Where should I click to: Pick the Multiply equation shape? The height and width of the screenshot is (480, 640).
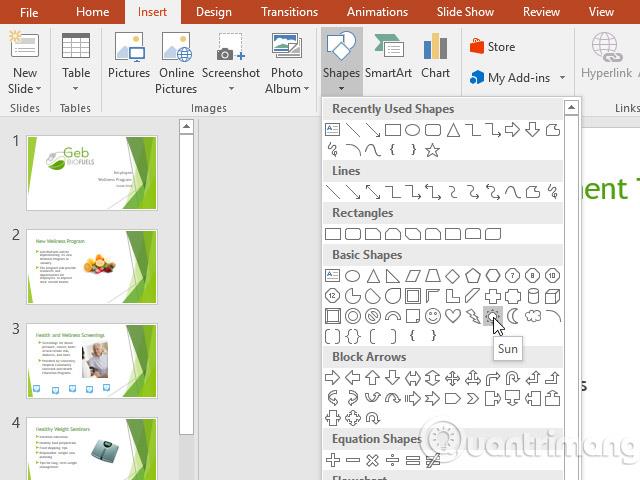click(373, 460)
